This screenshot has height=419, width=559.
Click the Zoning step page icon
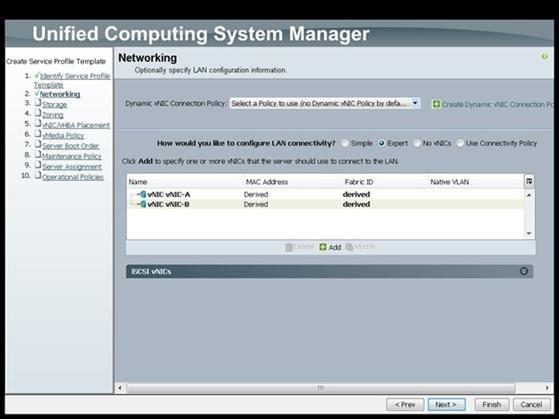click(38, 113)
